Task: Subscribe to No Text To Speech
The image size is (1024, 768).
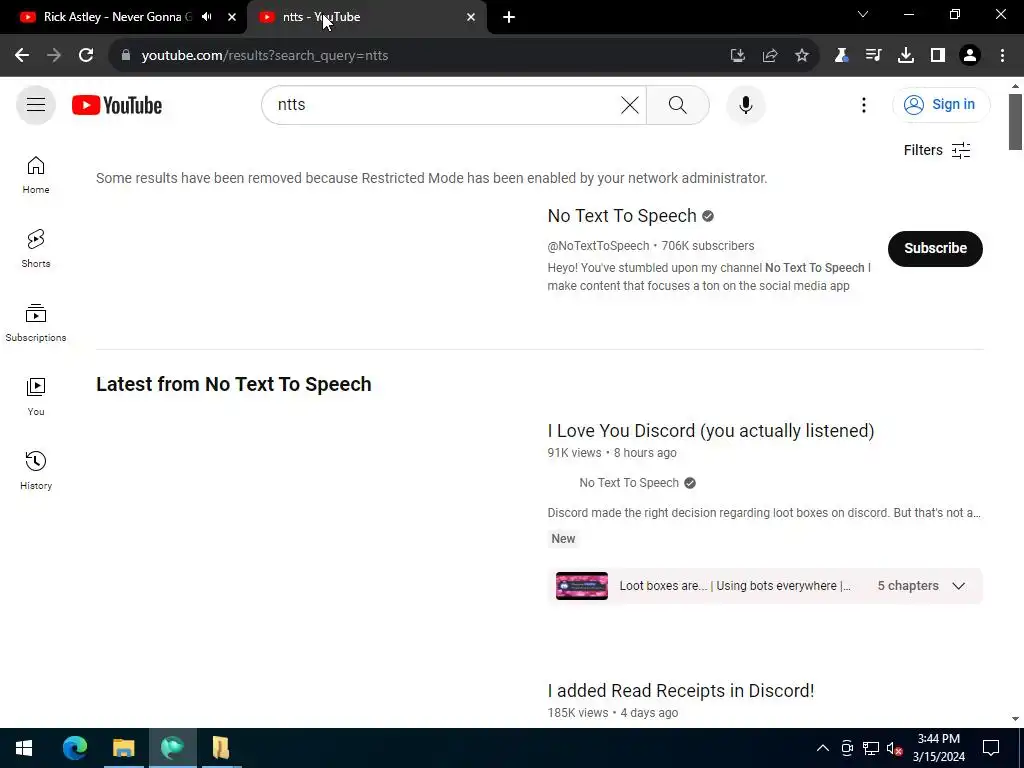Action: pos(935,248)
